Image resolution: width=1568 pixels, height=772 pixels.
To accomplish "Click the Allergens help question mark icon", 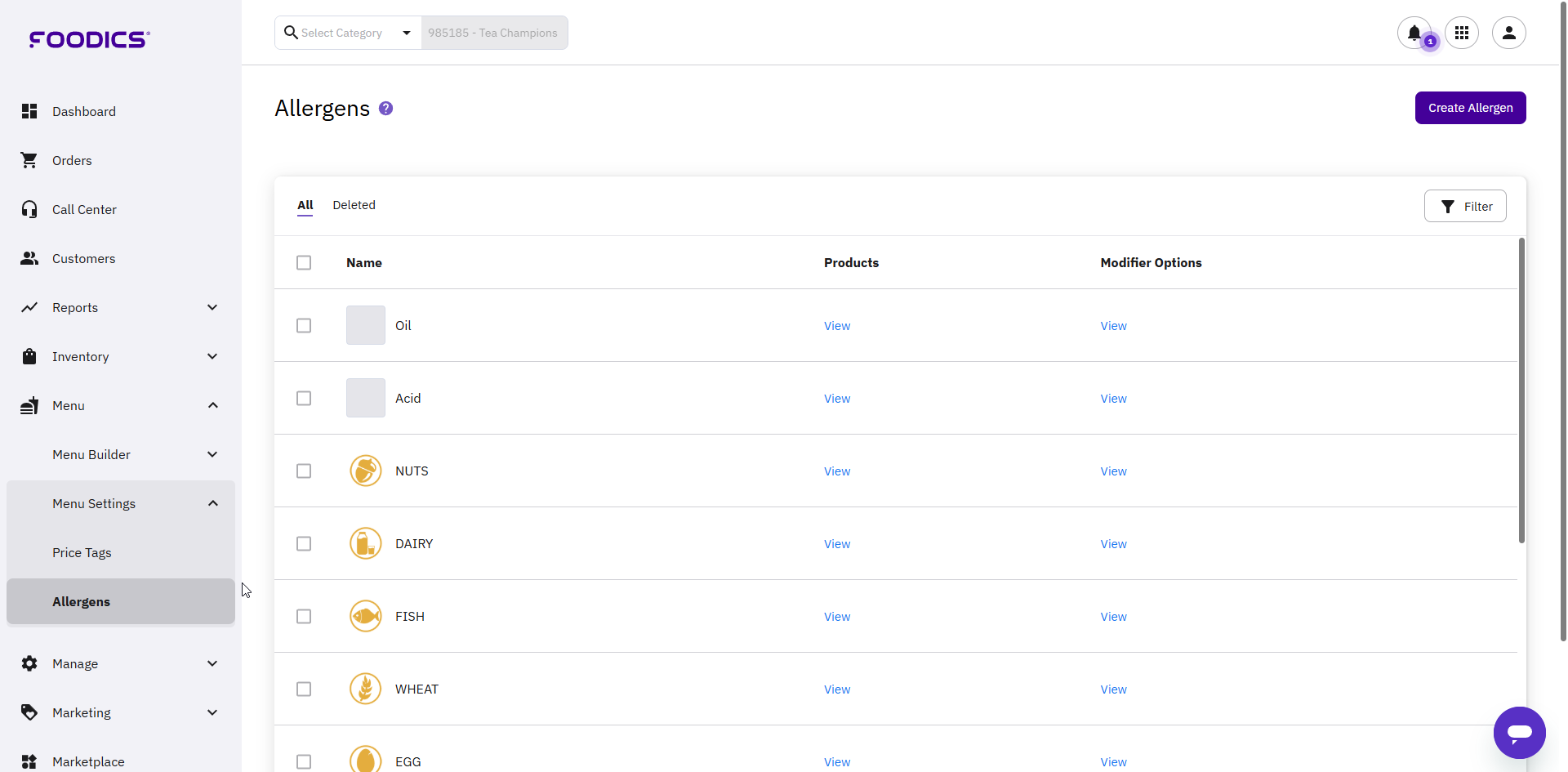I will point(386,109).
